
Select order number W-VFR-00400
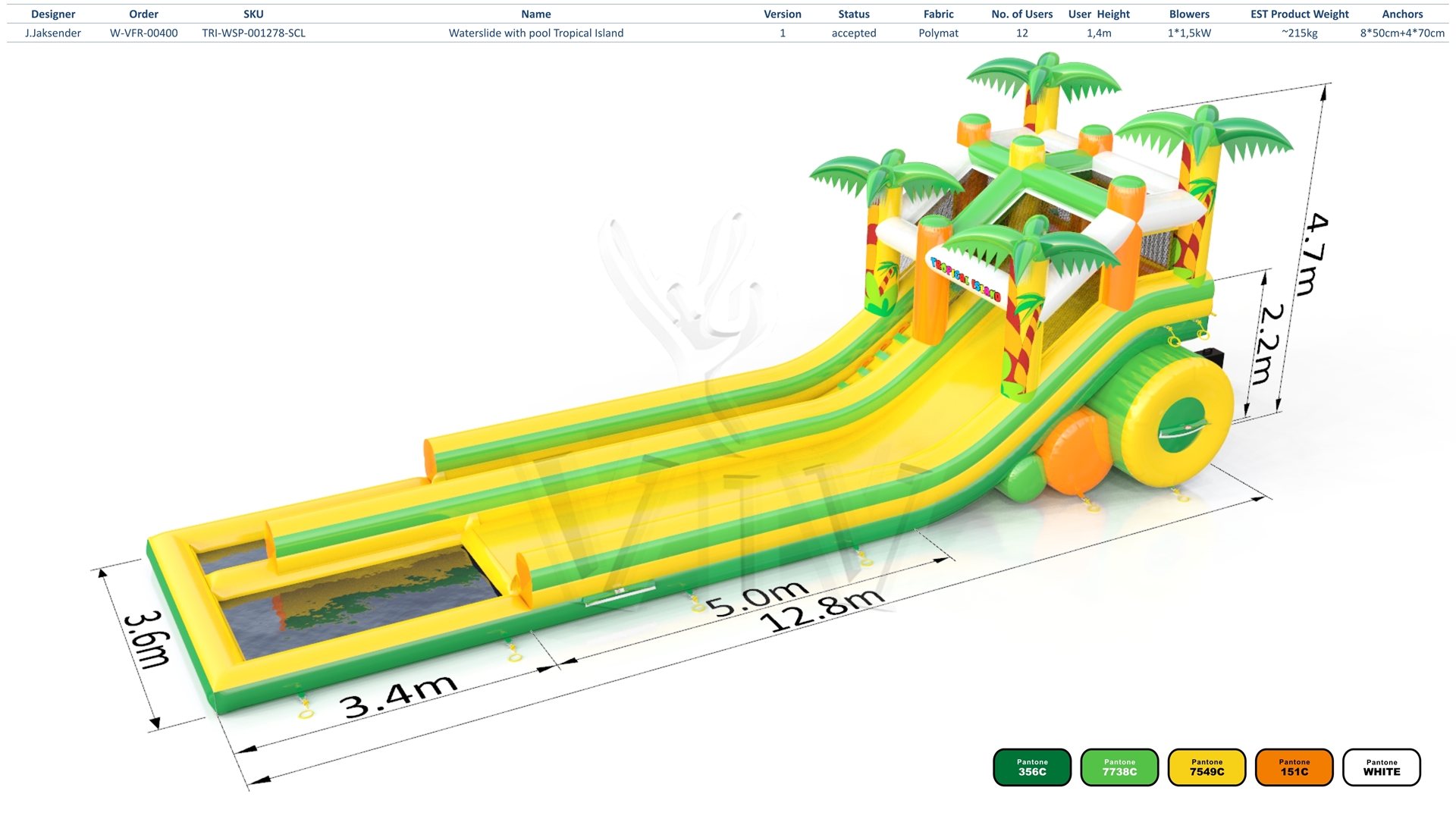pos(144,33)
